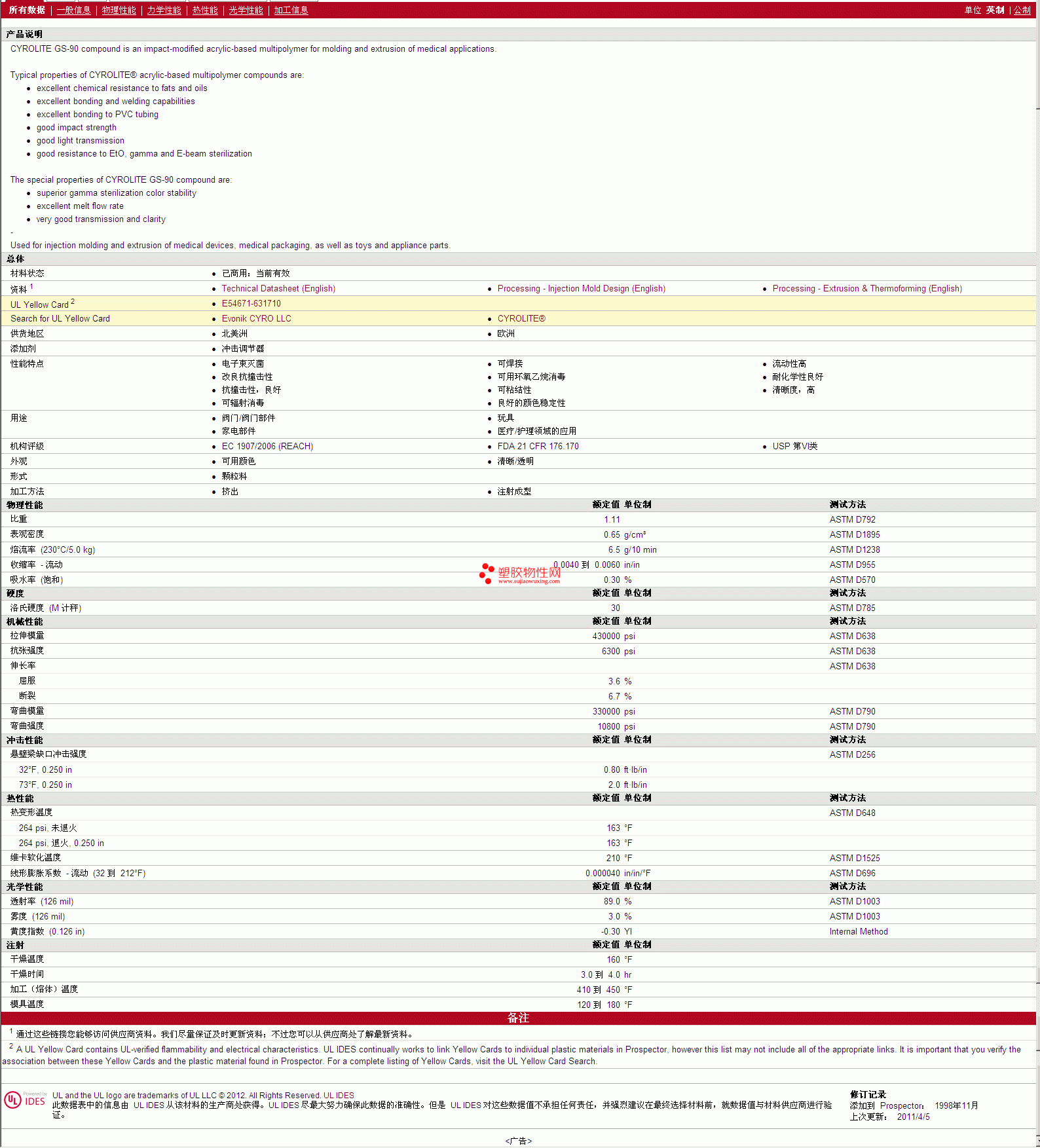Search Yellow Card for CYROLITE®
1040x1148 pixels.
(x=521, y=319)
